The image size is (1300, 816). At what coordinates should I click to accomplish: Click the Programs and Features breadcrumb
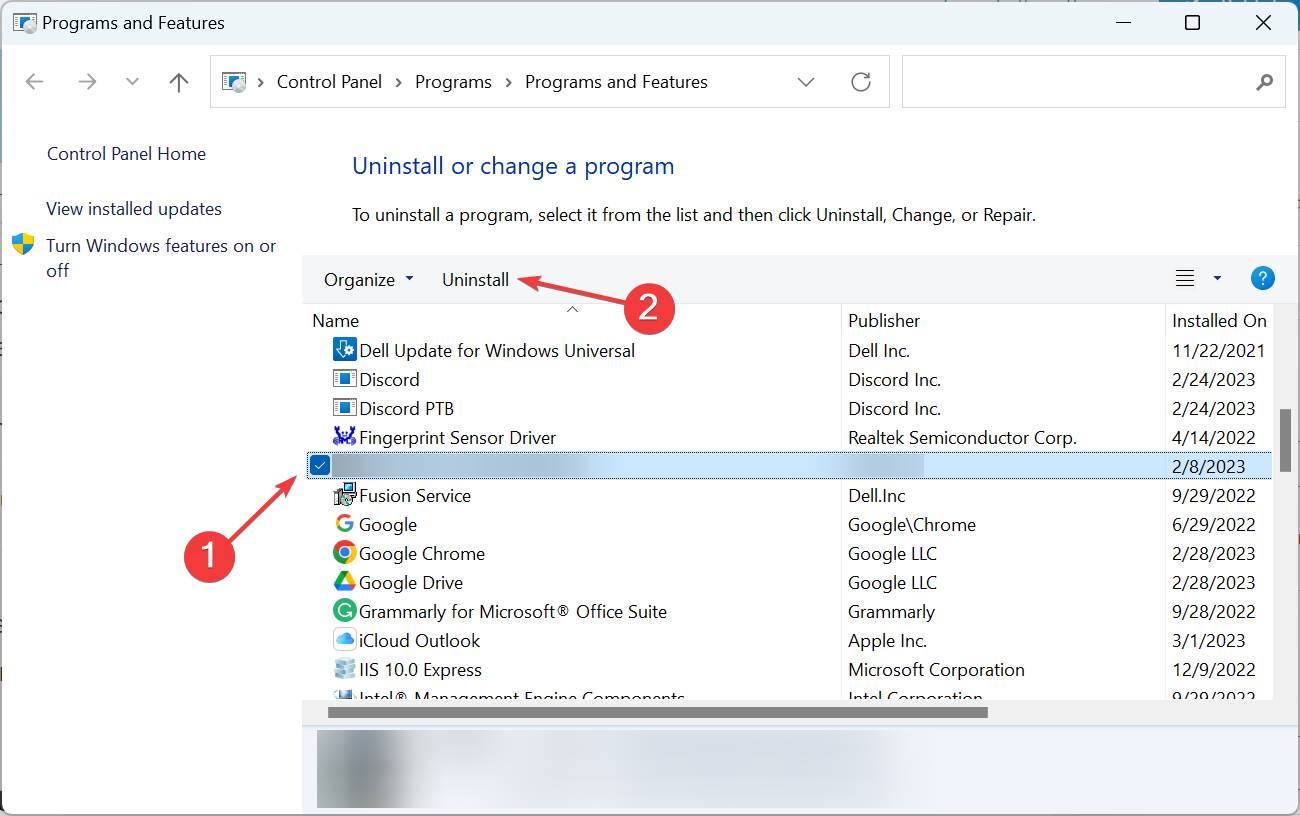616,82
